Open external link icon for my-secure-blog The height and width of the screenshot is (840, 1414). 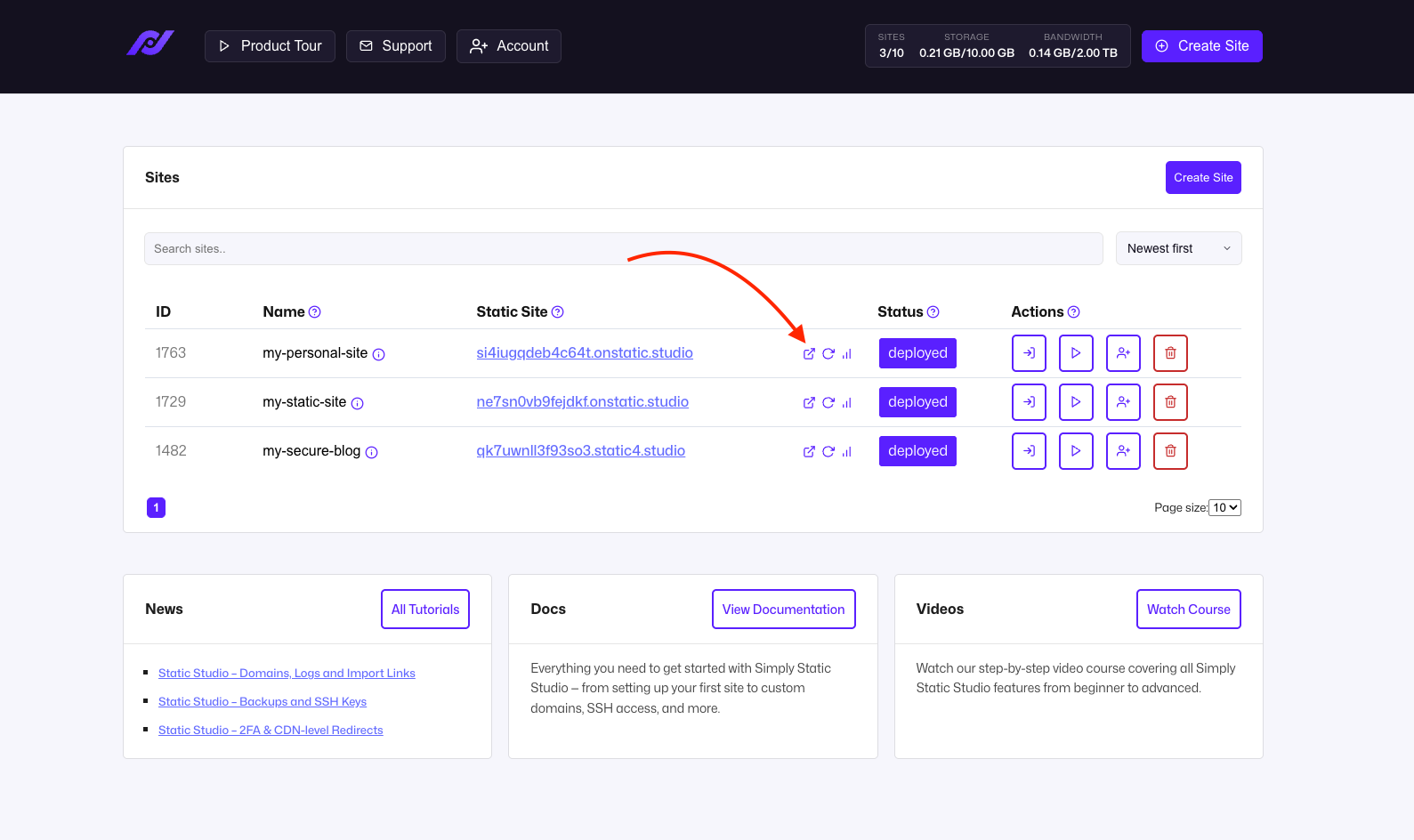click(x=809, y=452)
